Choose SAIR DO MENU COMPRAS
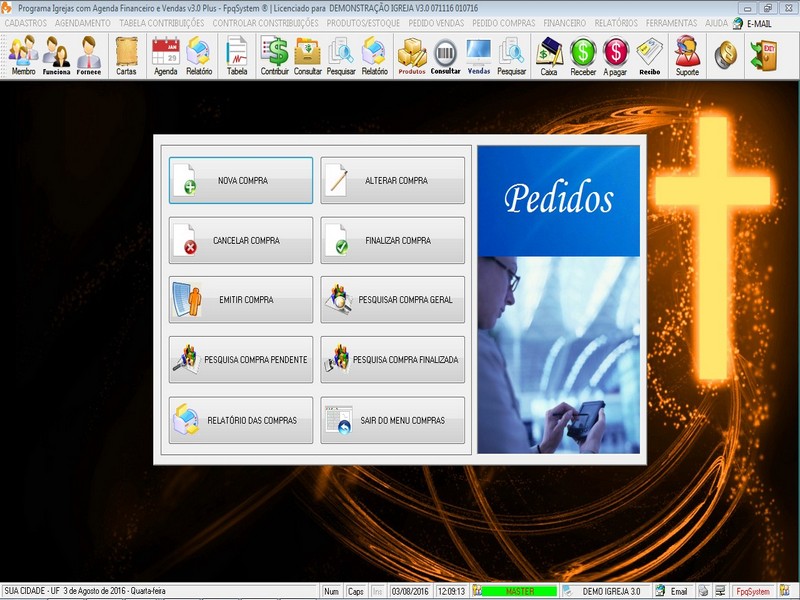The width and height of the screenshot is (800, 600). [x=393, y=421]
